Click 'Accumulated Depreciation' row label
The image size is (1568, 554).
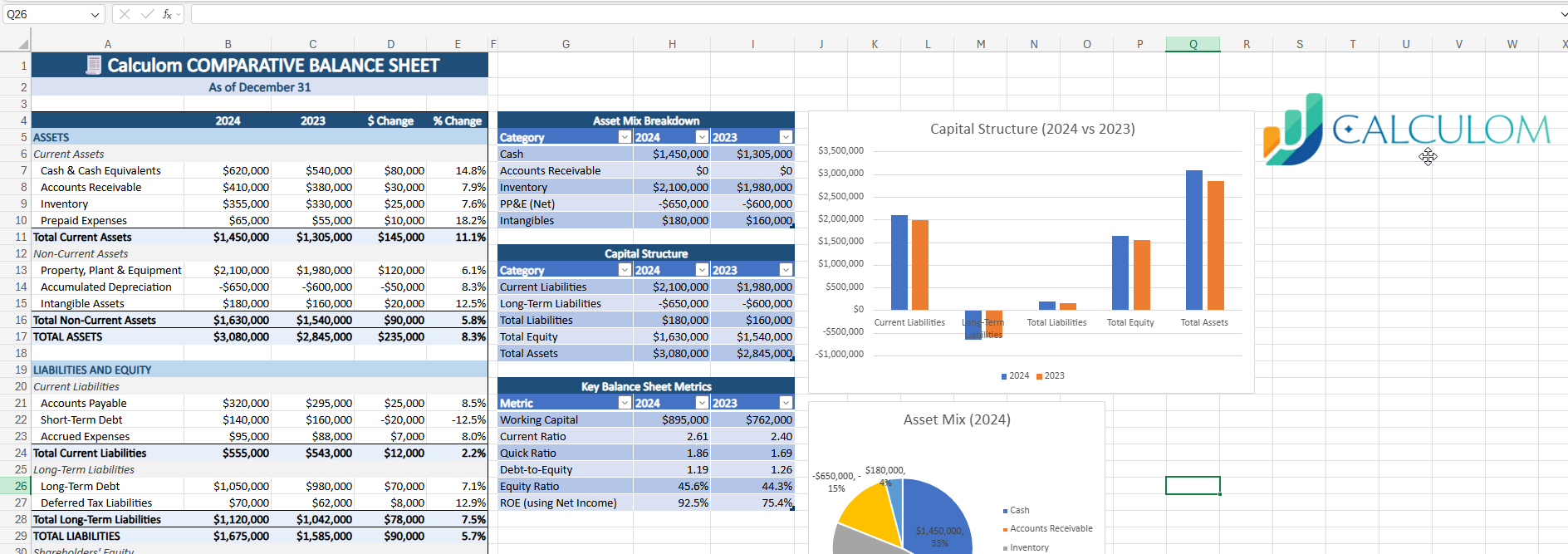pyautogui.click(x=108, y=287)
